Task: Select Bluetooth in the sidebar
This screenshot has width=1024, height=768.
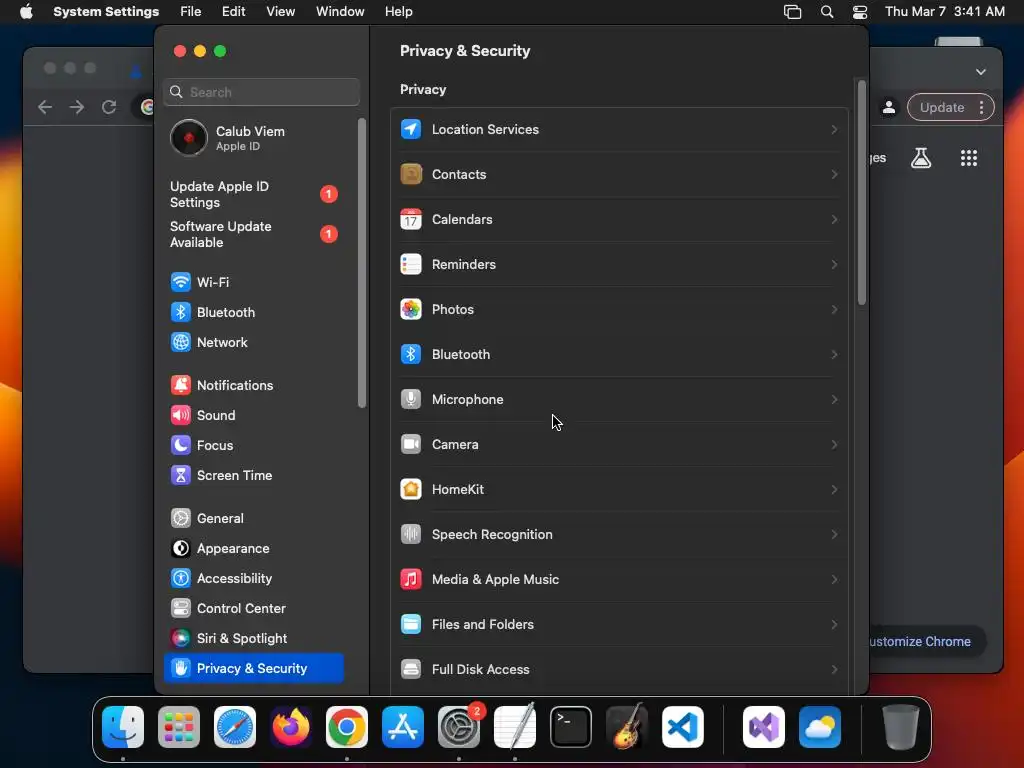Action: [255, 312]
